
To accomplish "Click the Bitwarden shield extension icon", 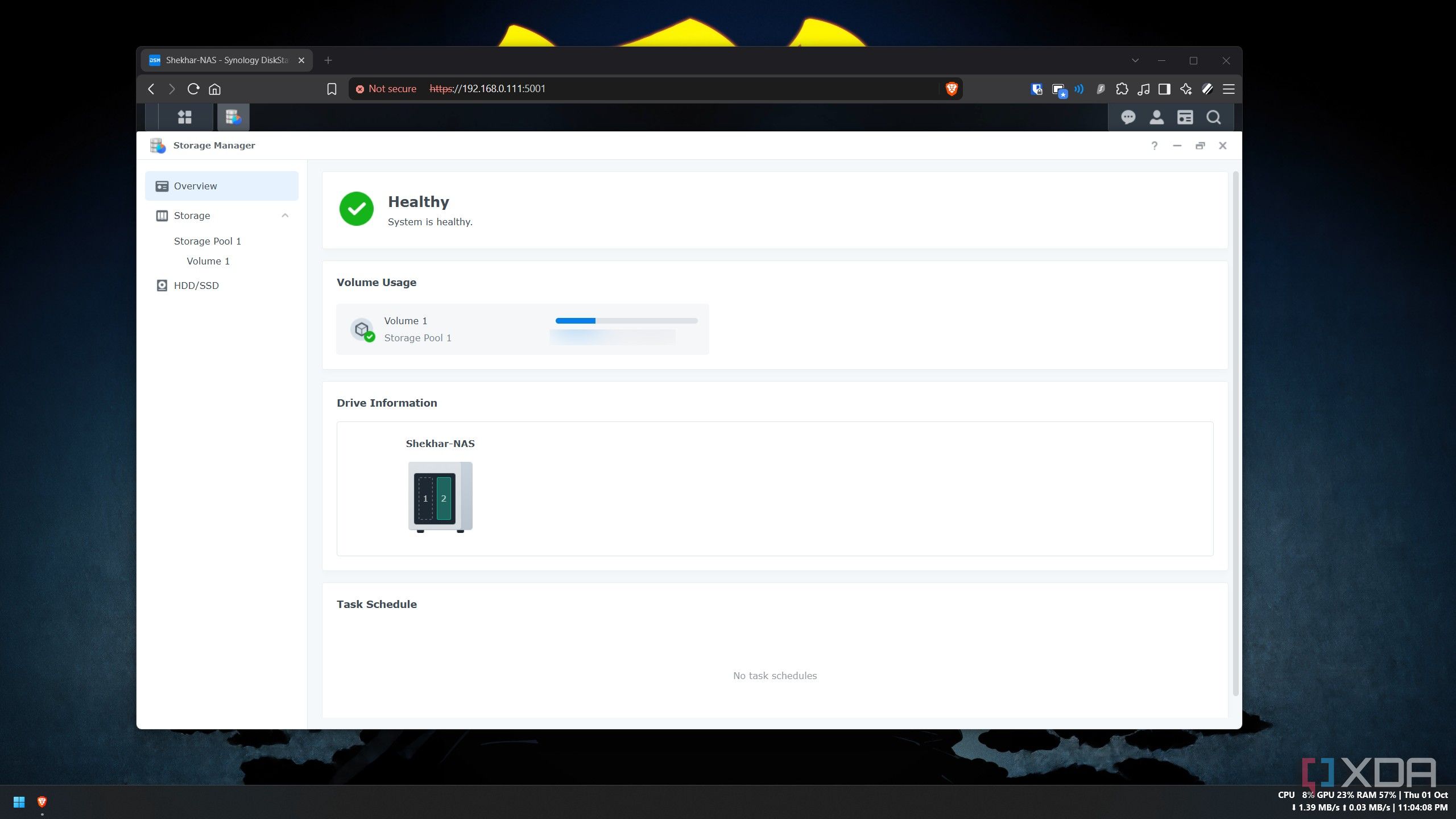I will 1036,89.
